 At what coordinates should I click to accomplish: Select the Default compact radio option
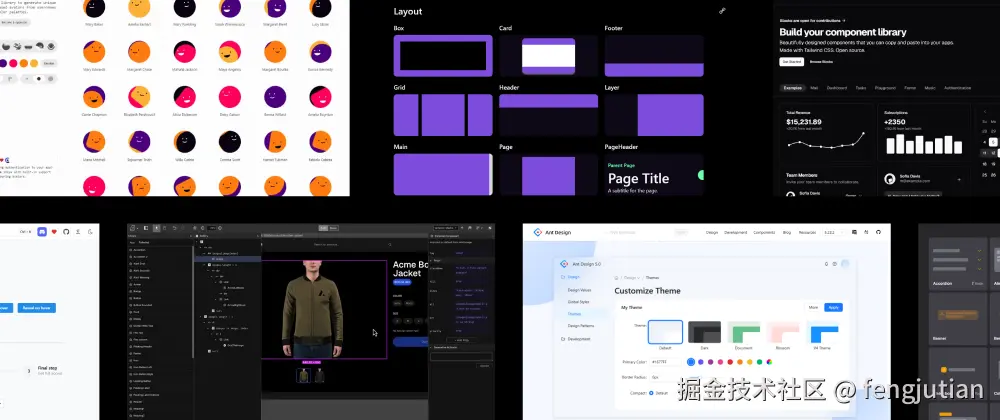[651, 393]
